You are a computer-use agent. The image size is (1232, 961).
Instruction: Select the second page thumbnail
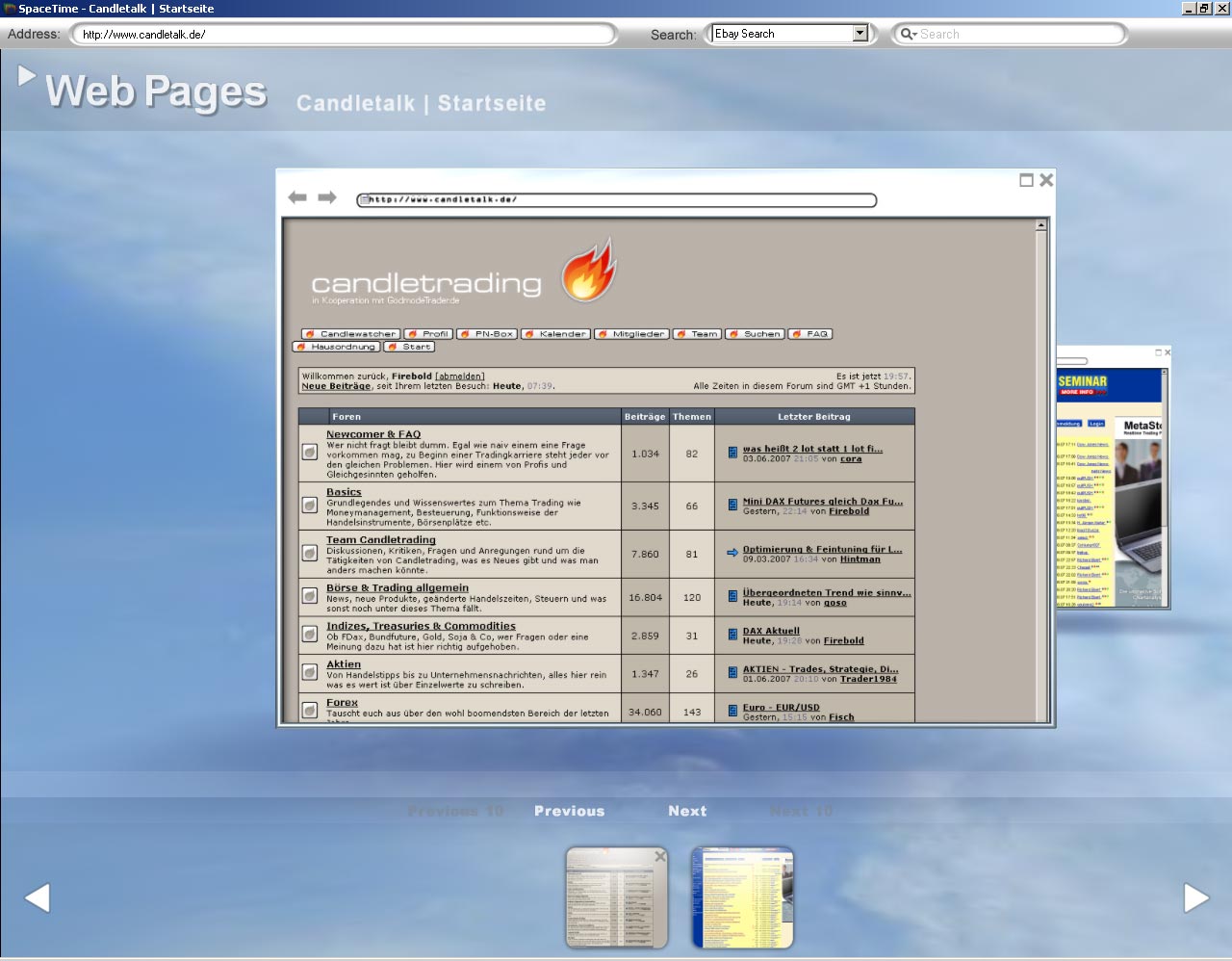click(742, 897)
